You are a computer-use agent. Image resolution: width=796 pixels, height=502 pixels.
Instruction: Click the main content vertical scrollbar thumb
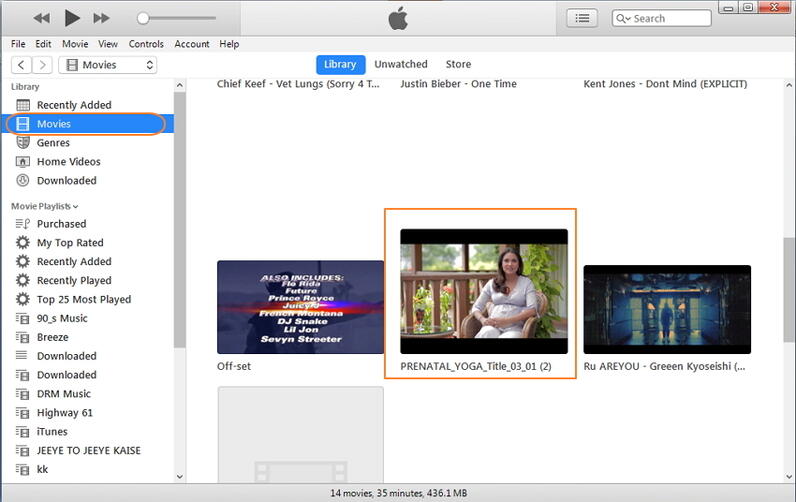[x=789, y=289]
